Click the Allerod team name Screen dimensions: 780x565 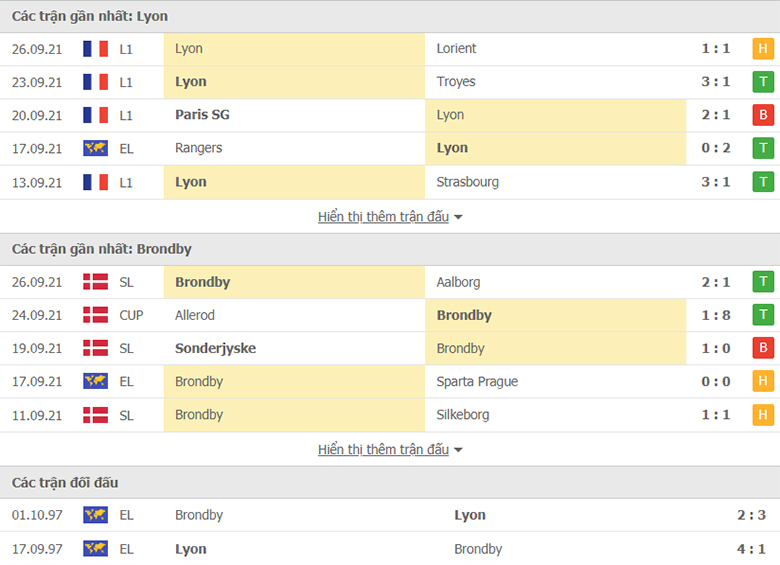(195, 315)
